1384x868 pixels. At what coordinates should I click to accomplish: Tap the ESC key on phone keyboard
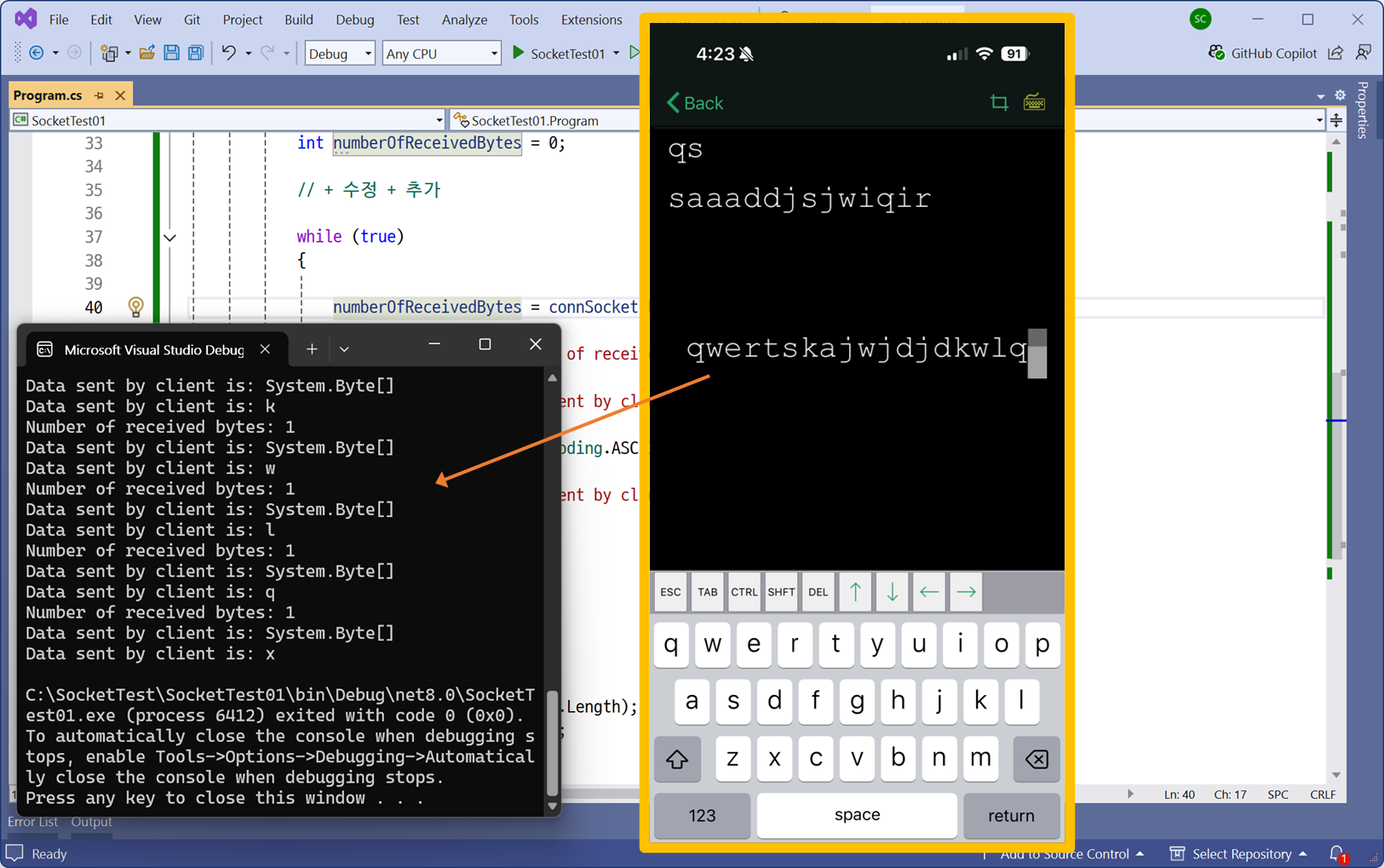(x=670, y=592)
